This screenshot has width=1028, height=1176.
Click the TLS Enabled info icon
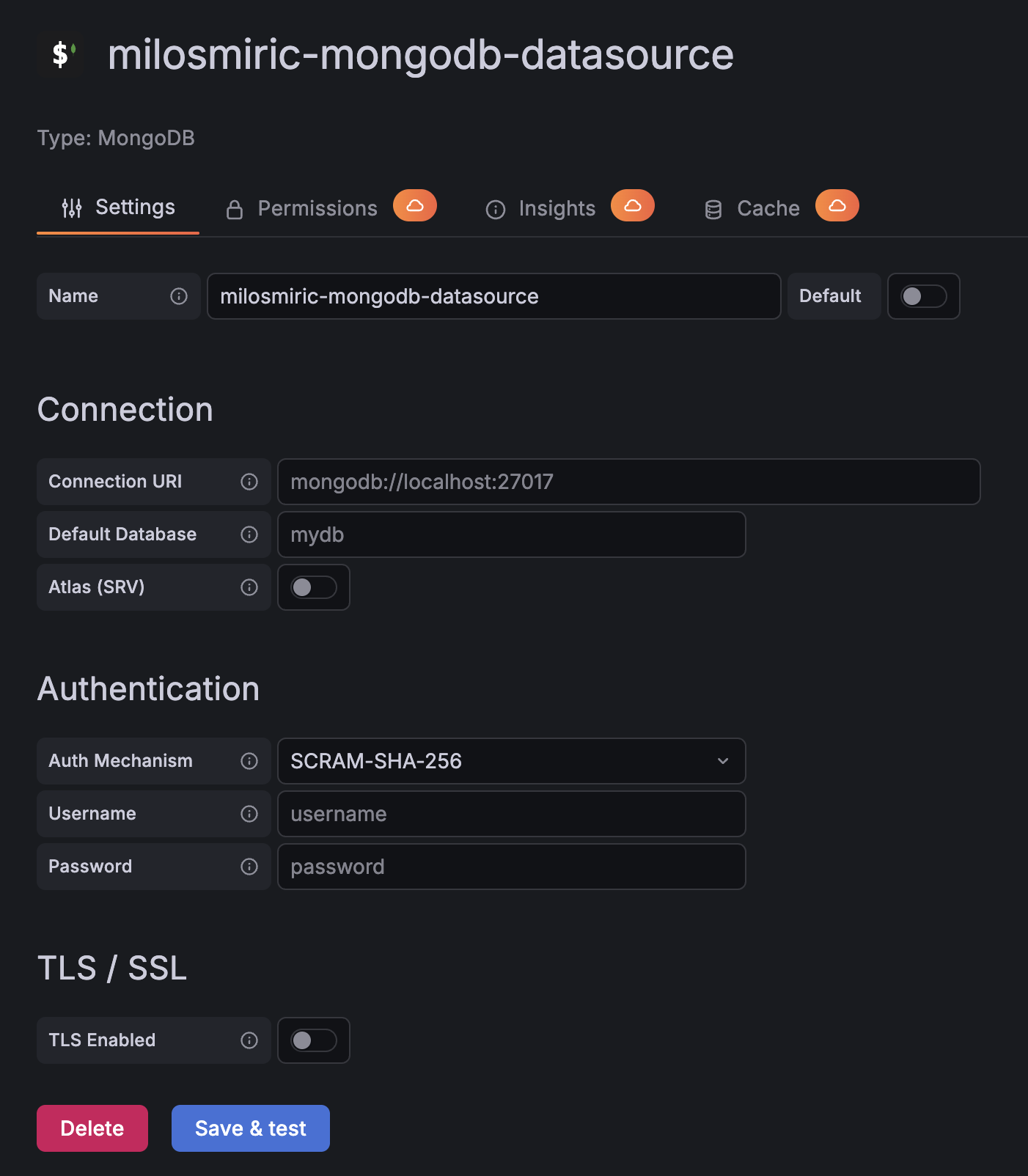tap(249, 1040)
